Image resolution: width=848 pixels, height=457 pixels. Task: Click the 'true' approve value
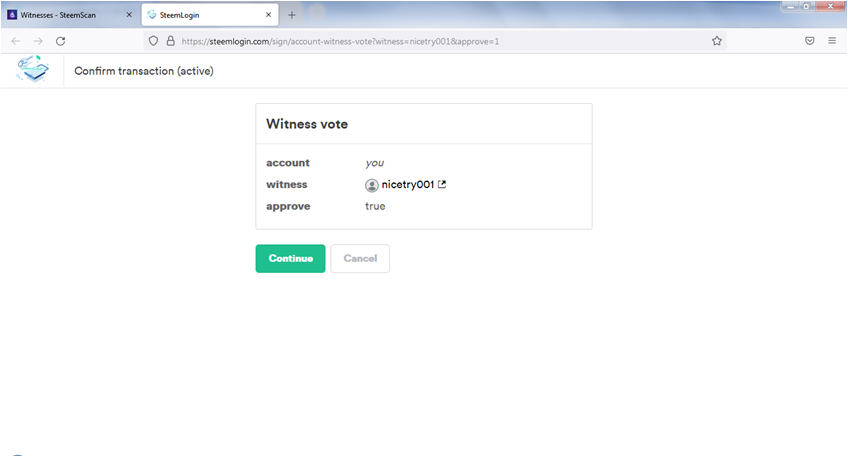click(x=375, y=206)
